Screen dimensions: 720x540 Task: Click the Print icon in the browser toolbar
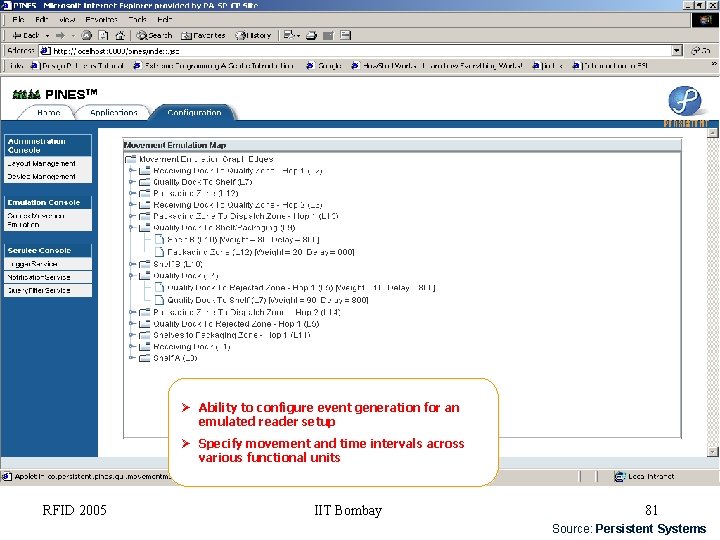click(x=311, y=35)
